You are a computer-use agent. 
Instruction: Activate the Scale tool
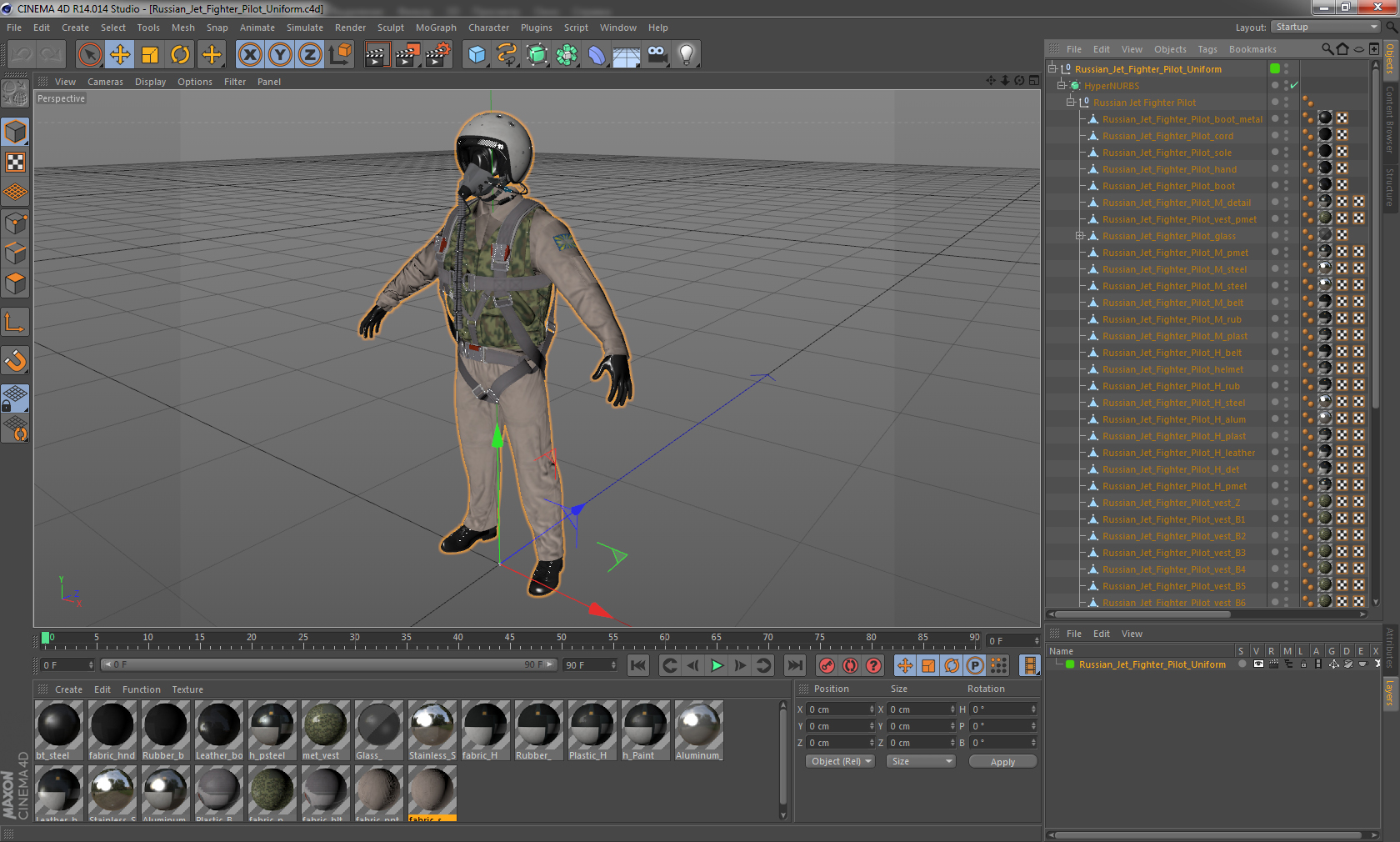150,55
